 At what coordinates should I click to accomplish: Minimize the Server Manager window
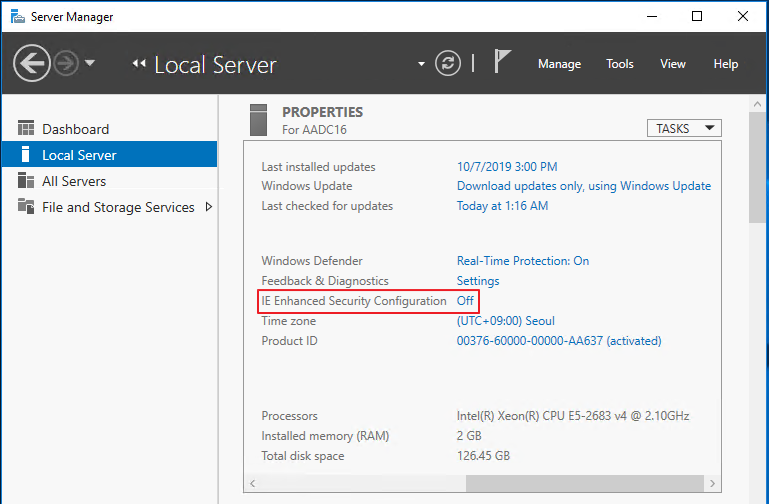[652, 16]
